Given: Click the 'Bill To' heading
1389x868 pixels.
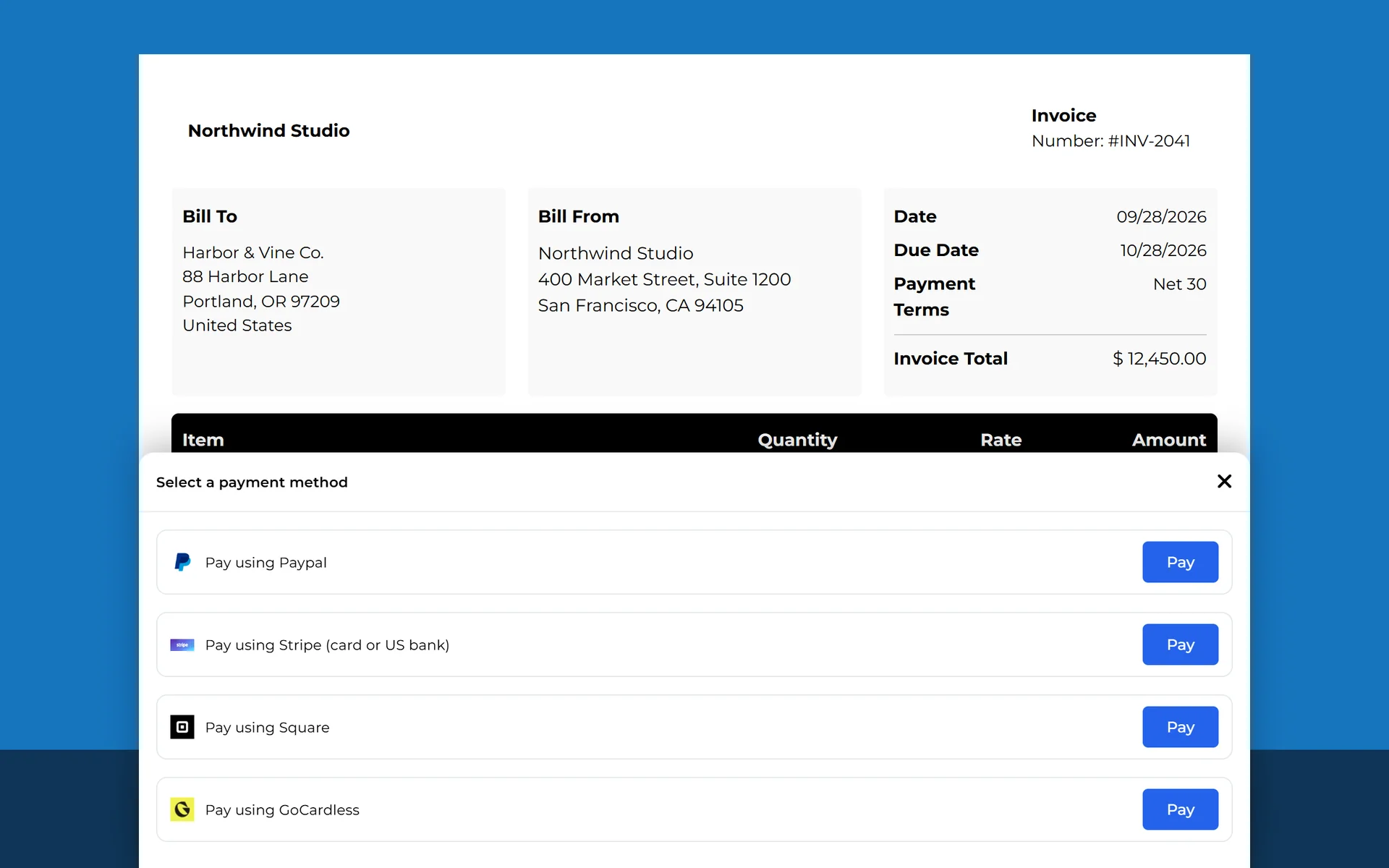Looking at the screenshot, I should pyautogui.click(x=210, y=216).
